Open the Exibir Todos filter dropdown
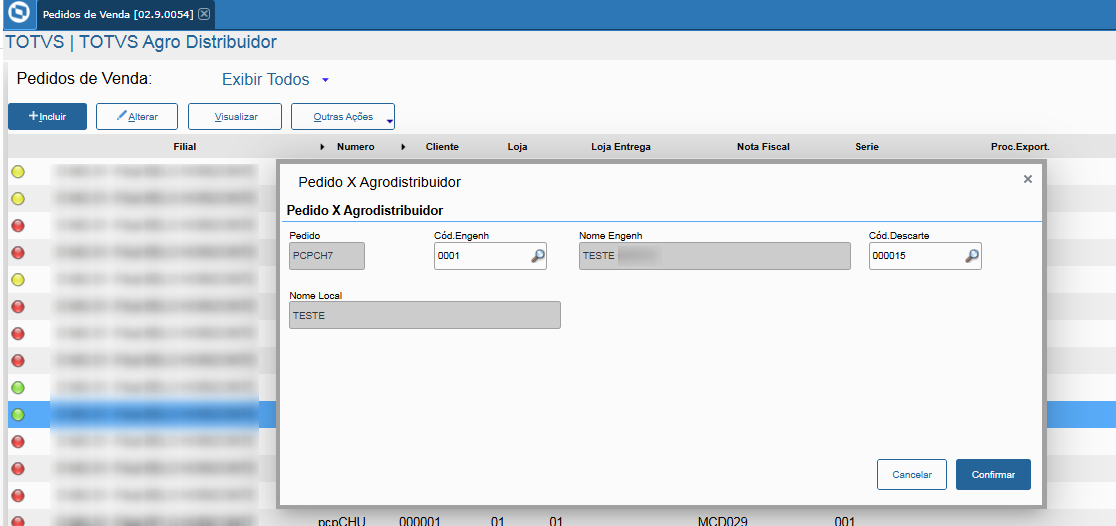The image size is (1116, 526). point(275,80)
